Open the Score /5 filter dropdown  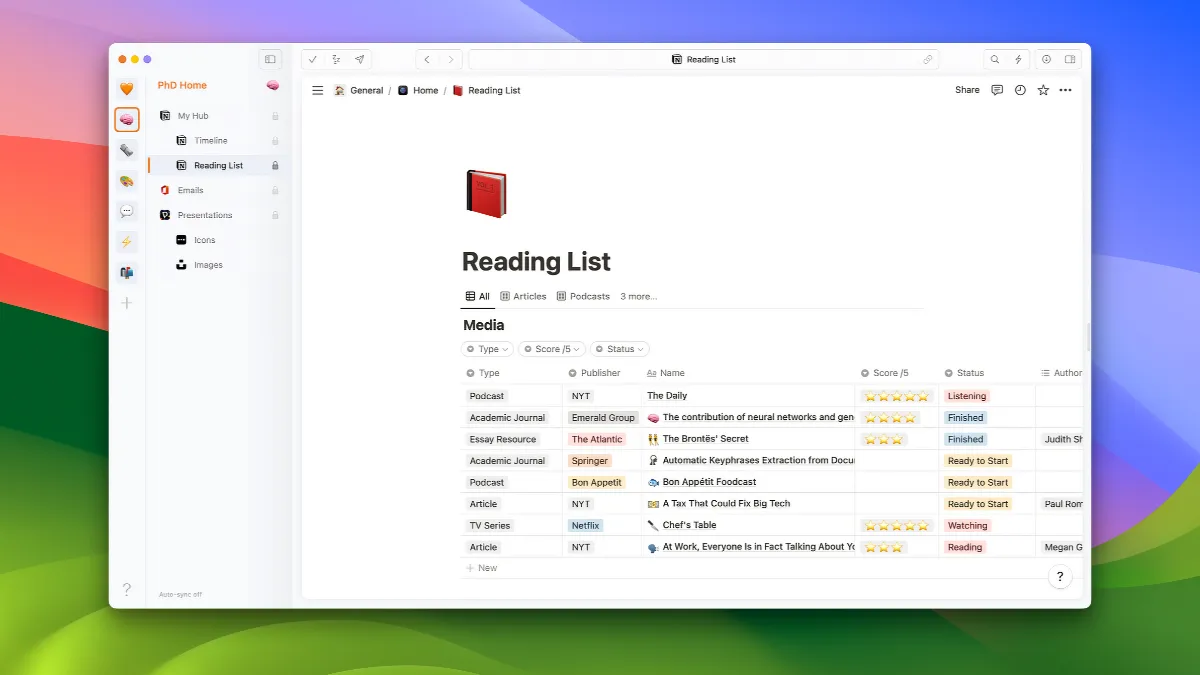[x=552, y=349]
